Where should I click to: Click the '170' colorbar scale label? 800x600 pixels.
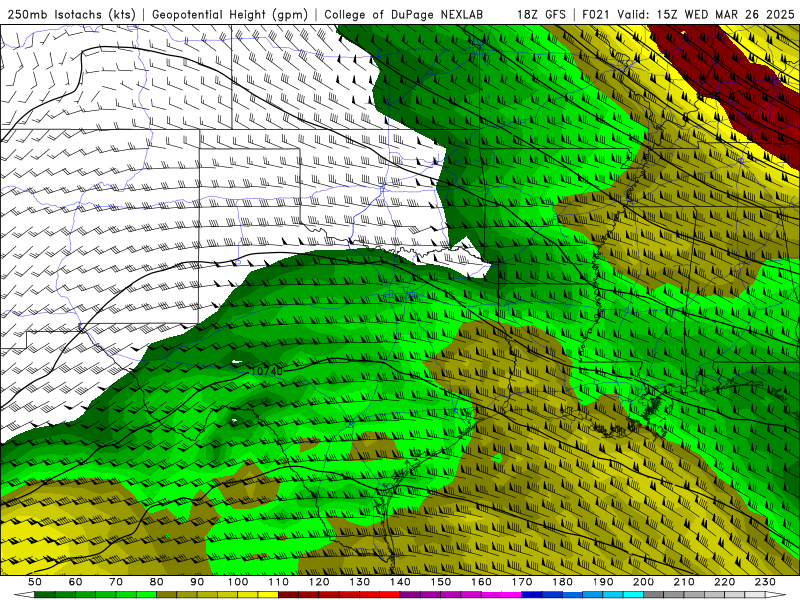tap(521, 582)
